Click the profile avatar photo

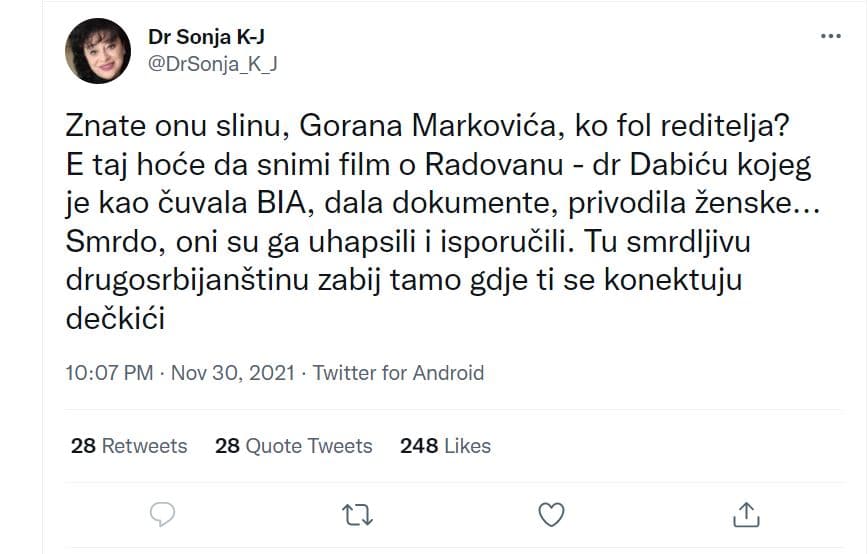[97, 51]
